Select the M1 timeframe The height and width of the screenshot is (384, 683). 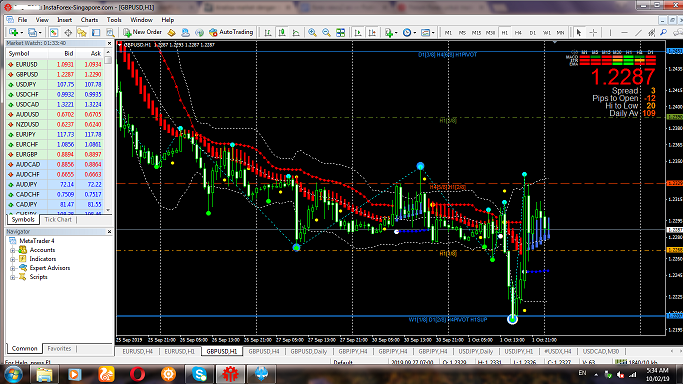click(448, 33)
